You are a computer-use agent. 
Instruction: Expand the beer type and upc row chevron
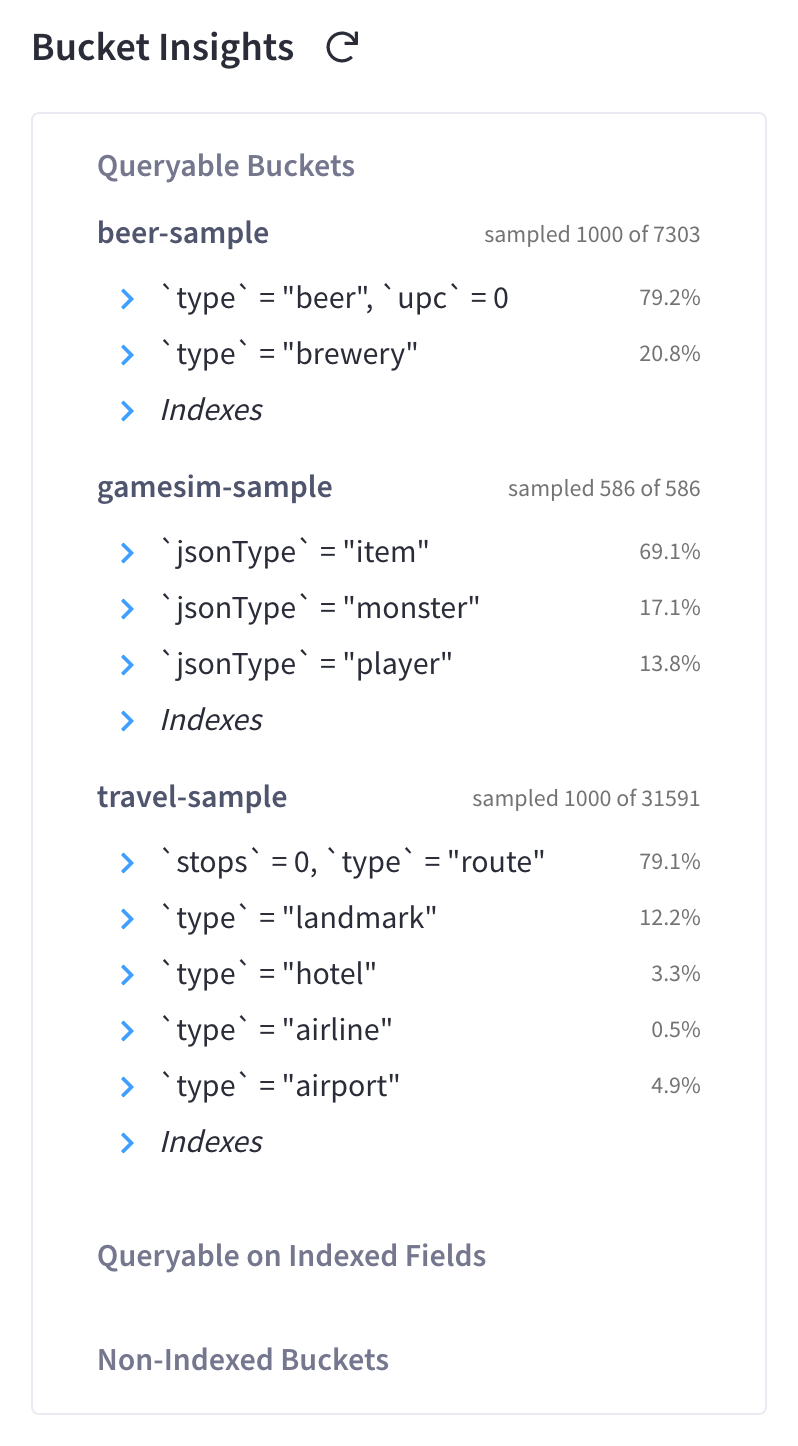click(x=127, y=298)
